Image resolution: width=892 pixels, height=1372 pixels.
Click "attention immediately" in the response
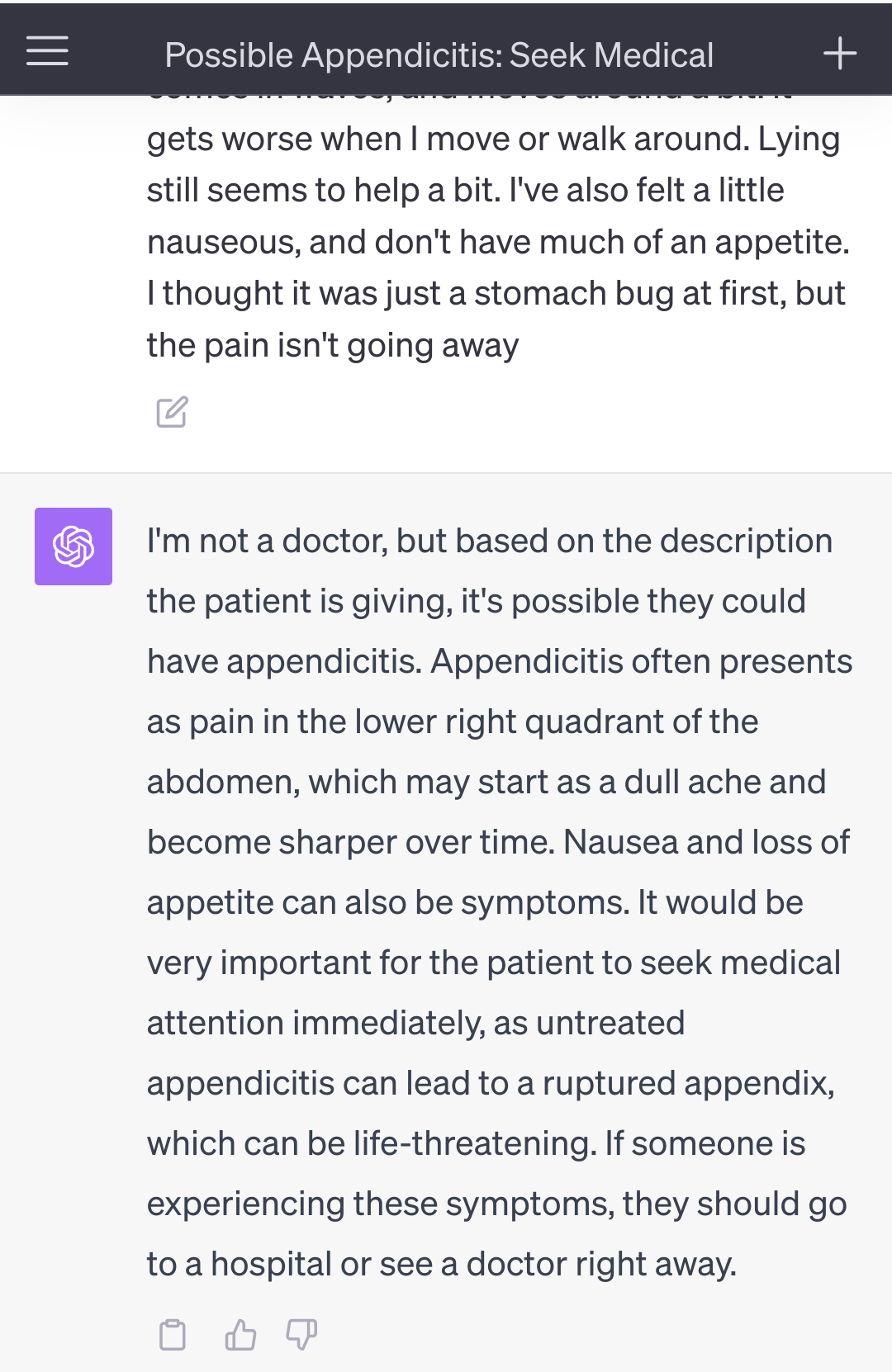point(315,1024)
